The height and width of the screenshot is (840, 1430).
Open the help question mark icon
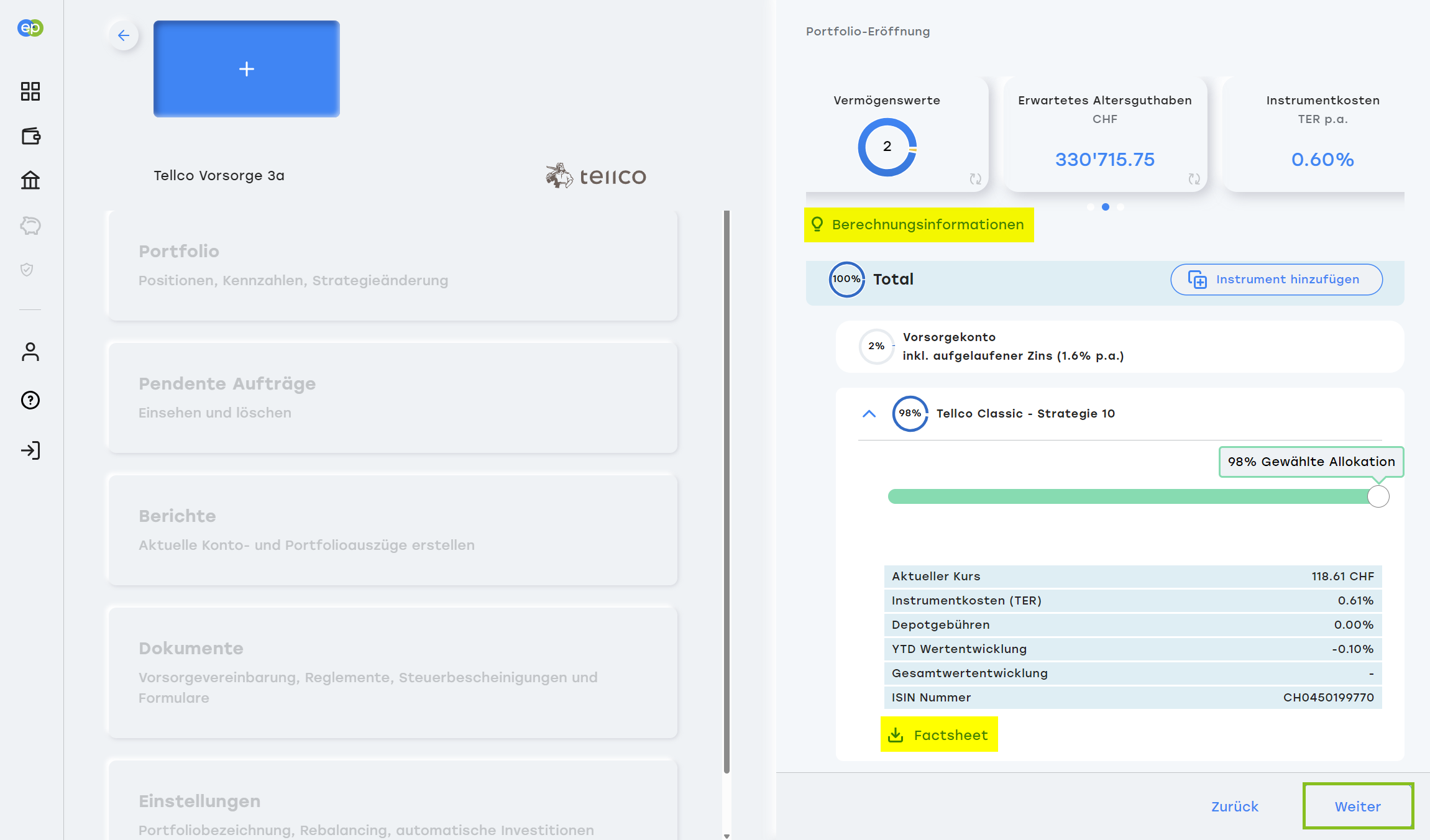click(x=30, y=400)
